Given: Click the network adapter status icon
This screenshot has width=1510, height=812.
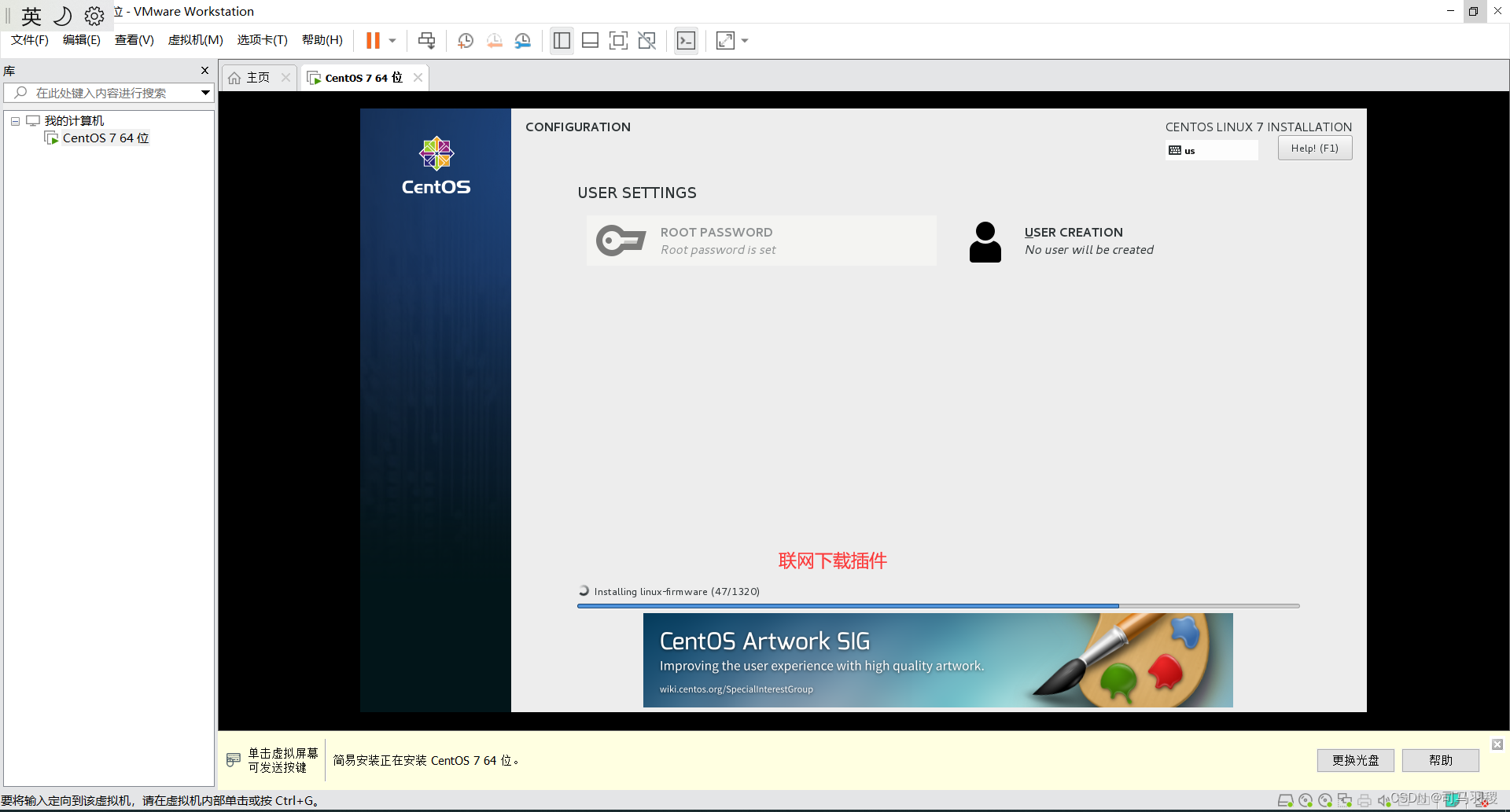Looking at the screenshot, I should point(1345,800).
